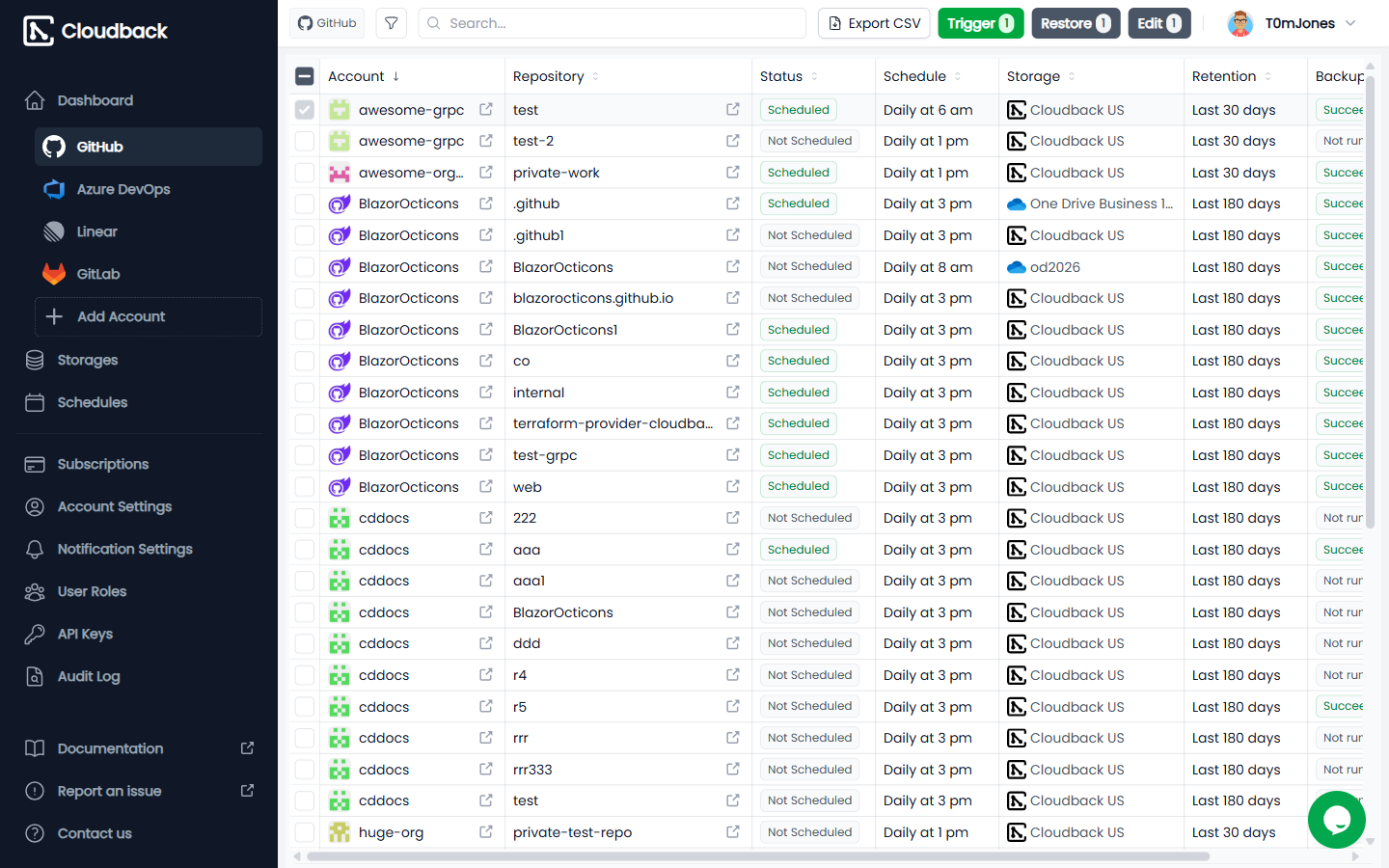Image resolution: width=1389 pixels, height=868 pixels.
Task: Click the horizontal table scrollbar
Action: click(x=758, y=856)
